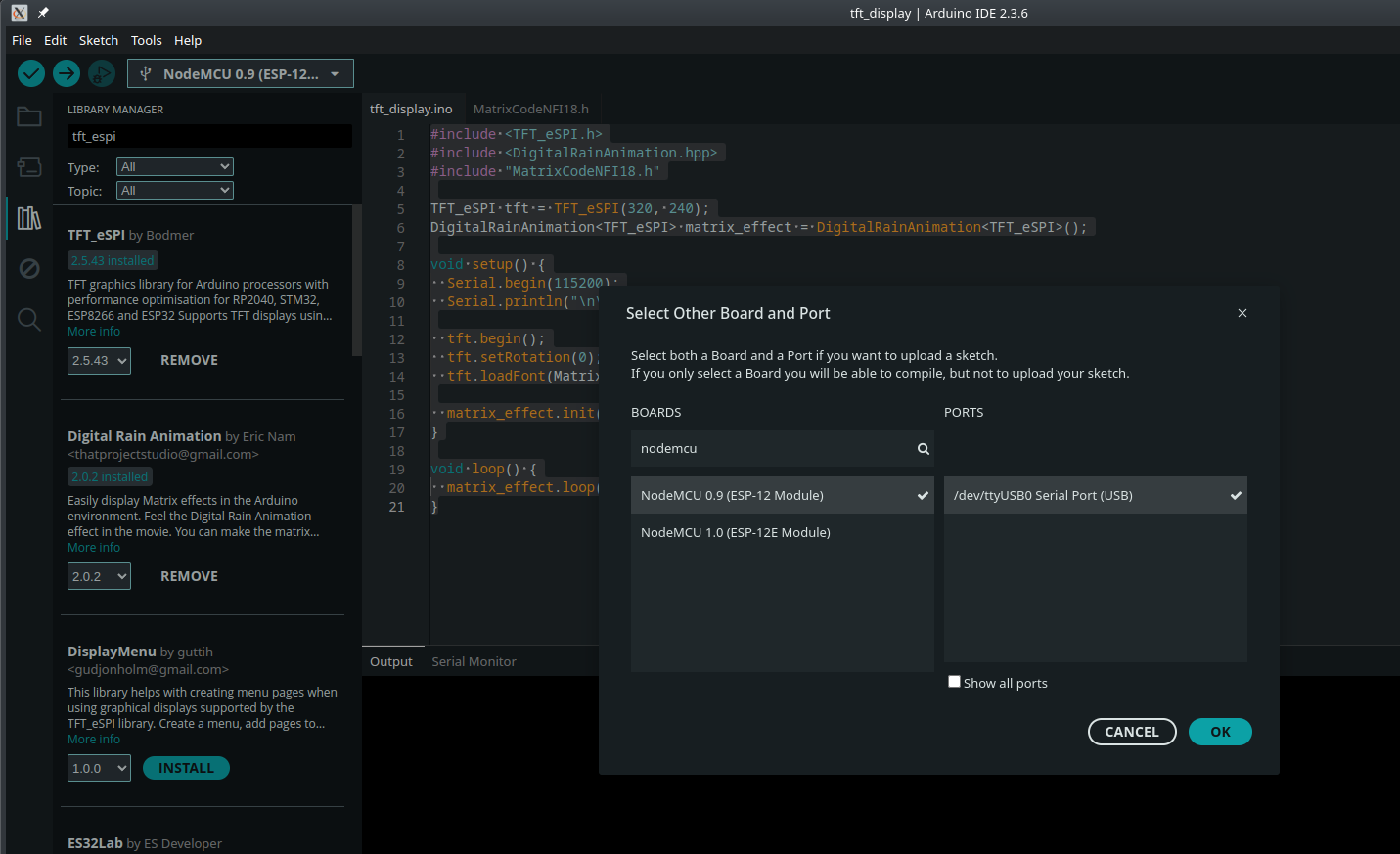Click the pin icon in title bar
The width and height of the screenshot is (1400, 854).
(43, 13)
